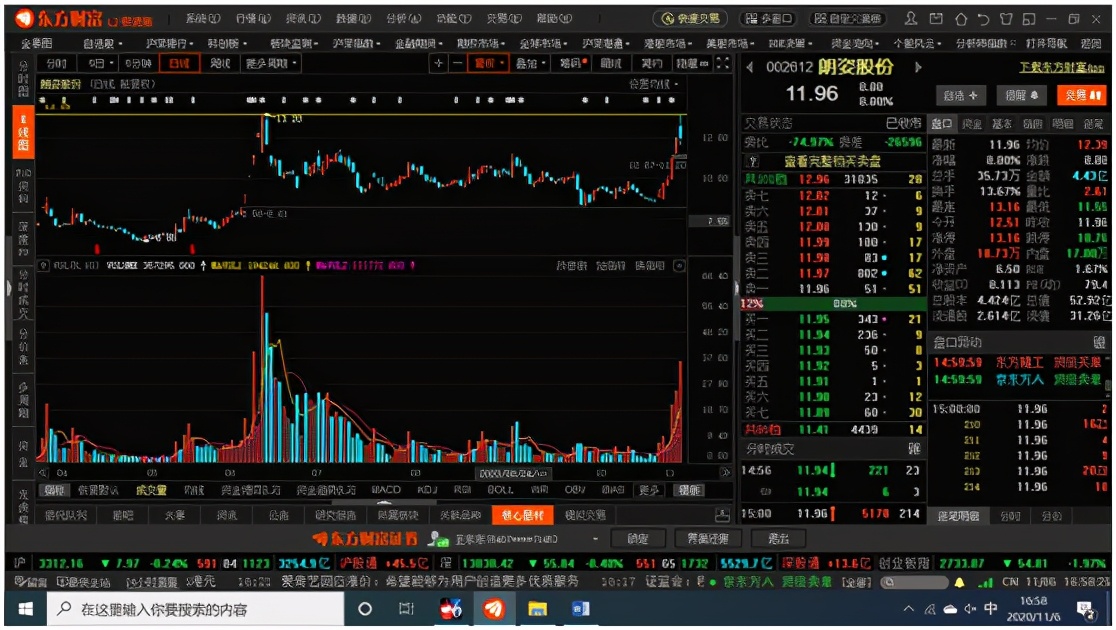Open the 更多 indicator dropdown next to OBV
Screen dimensions: 1116x630
[644, 490]
